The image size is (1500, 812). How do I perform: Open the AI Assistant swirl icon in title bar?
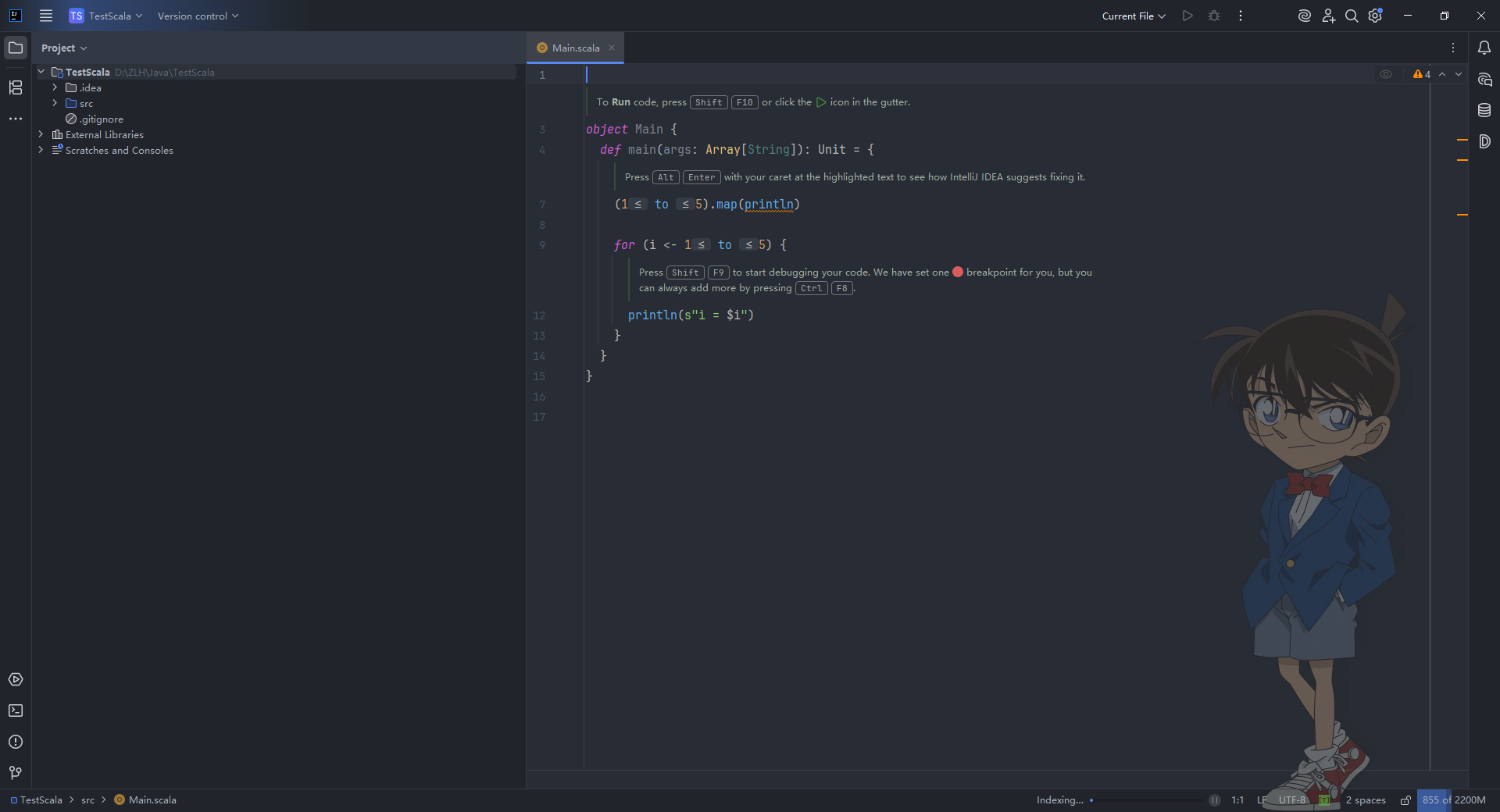pyautogui.click(x=1304, y=16)
